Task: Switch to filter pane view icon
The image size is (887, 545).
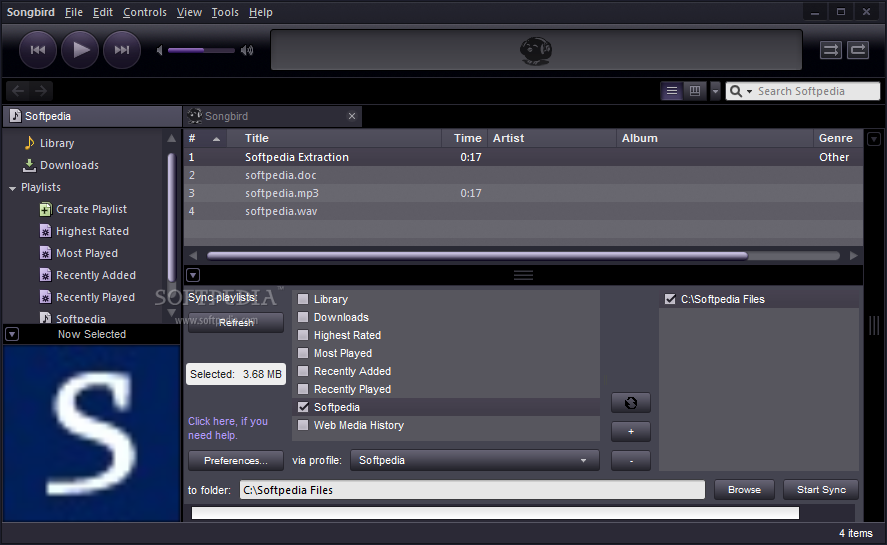Action: [x=695, y=91]
